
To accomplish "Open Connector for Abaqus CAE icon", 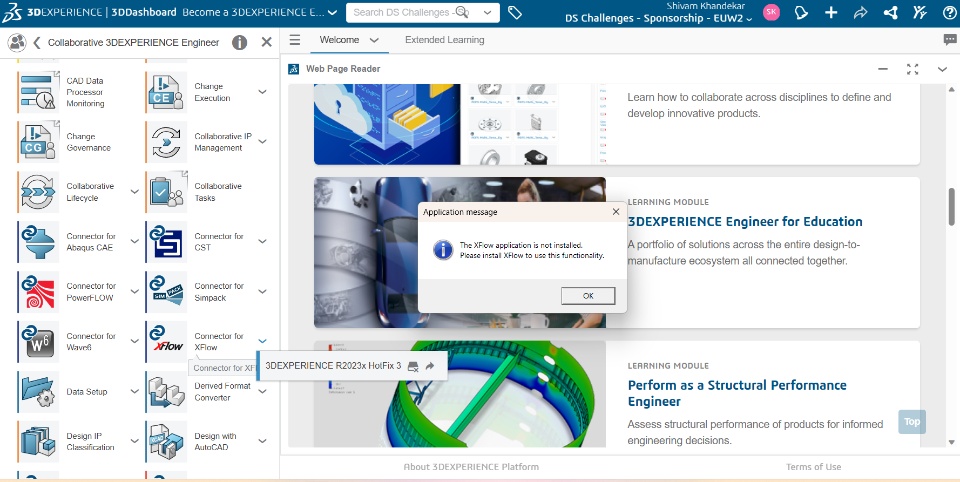I will pyautogui.click(x=39, y=241).
